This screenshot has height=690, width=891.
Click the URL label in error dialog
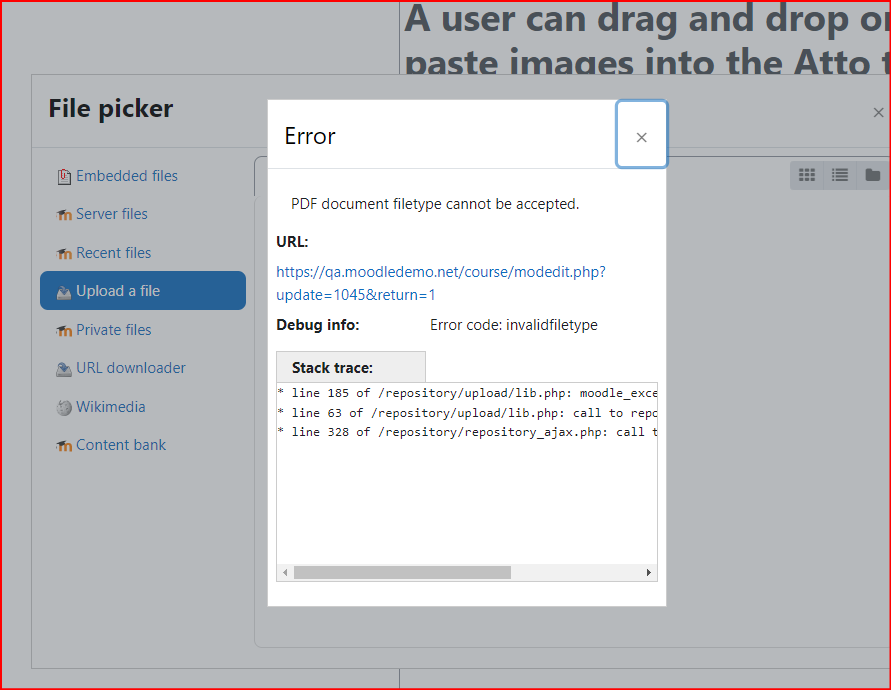(x=292, y=242)
